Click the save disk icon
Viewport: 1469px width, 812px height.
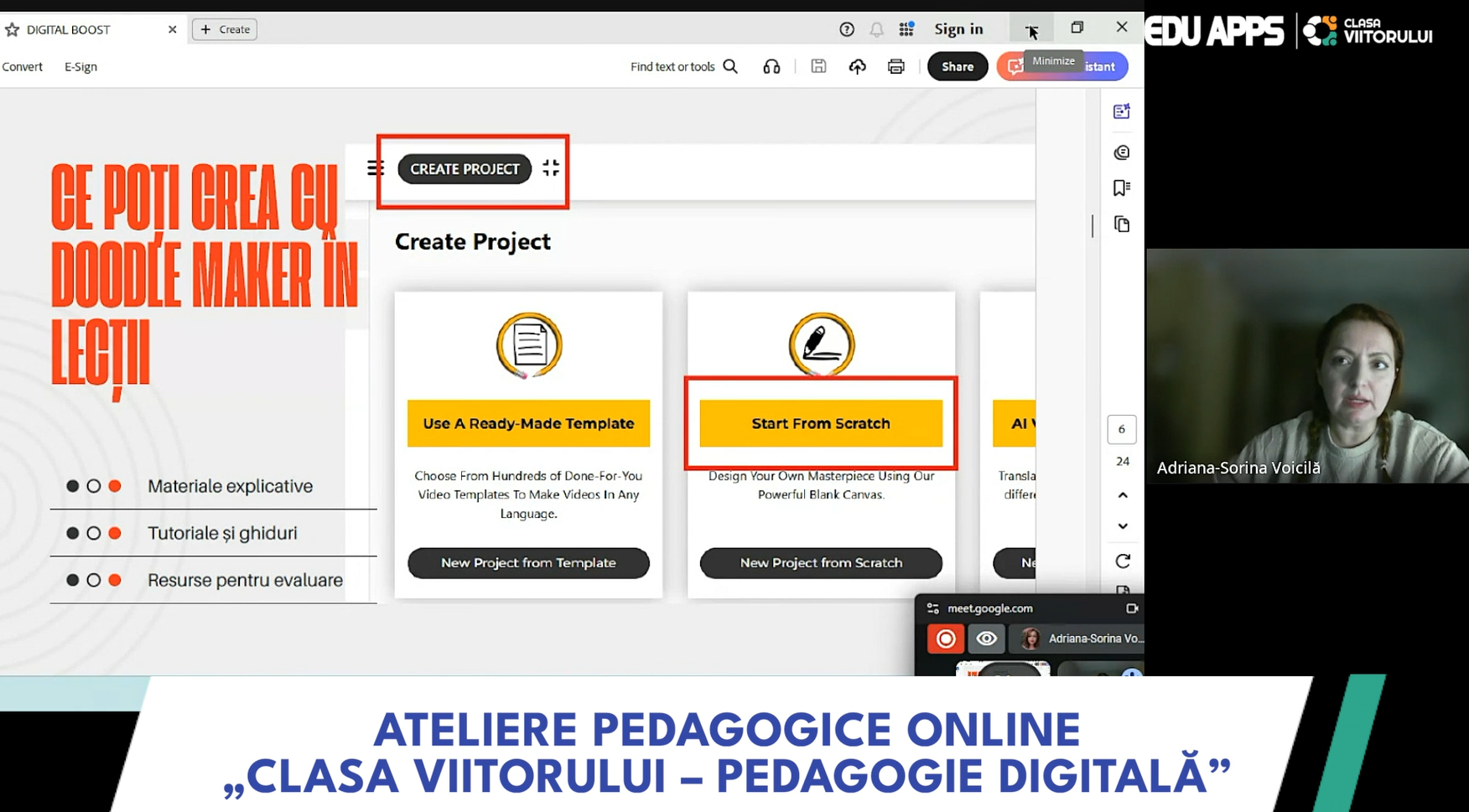click(818, 66)
